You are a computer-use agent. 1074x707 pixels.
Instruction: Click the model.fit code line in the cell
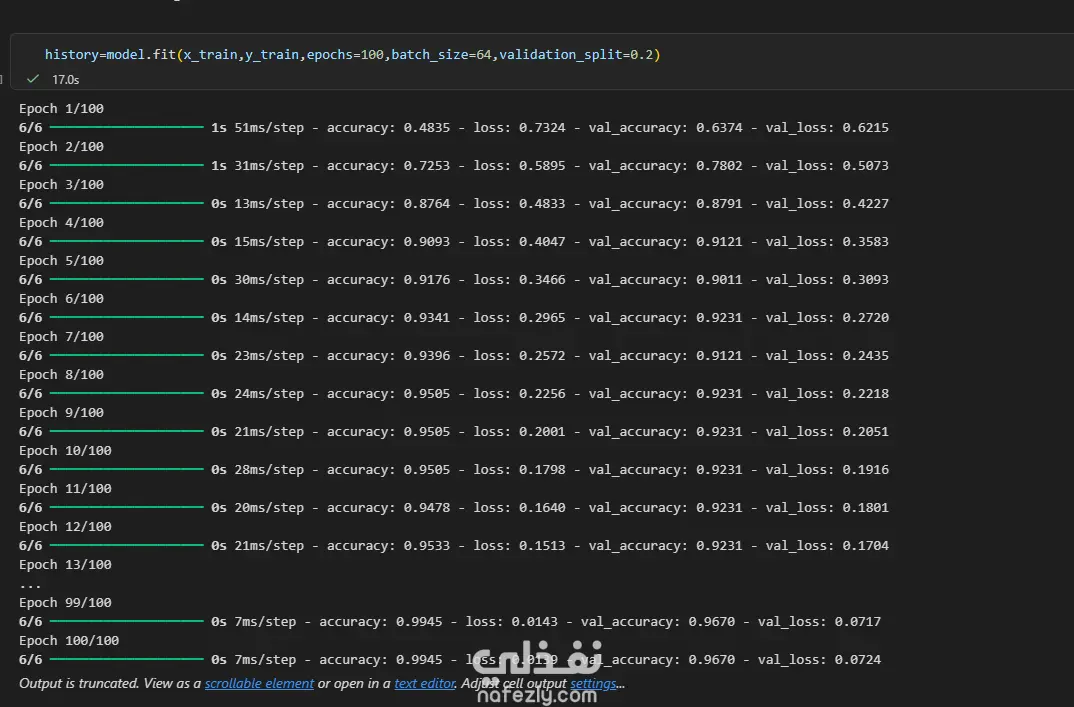point(352,54)
